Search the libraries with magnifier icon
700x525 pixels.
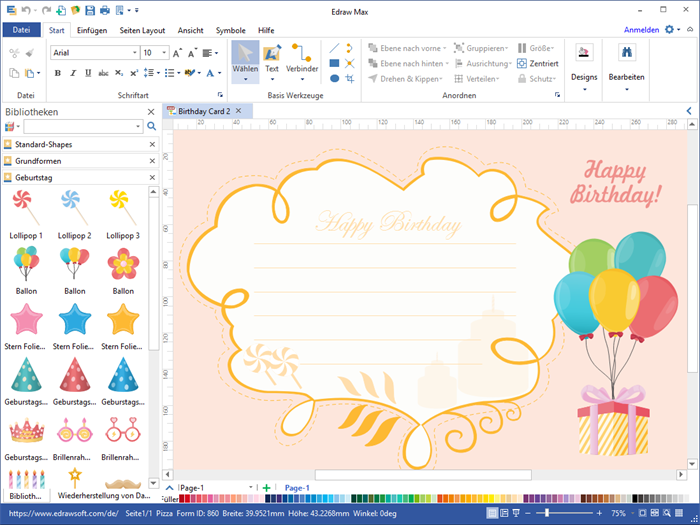coord(152,127)
